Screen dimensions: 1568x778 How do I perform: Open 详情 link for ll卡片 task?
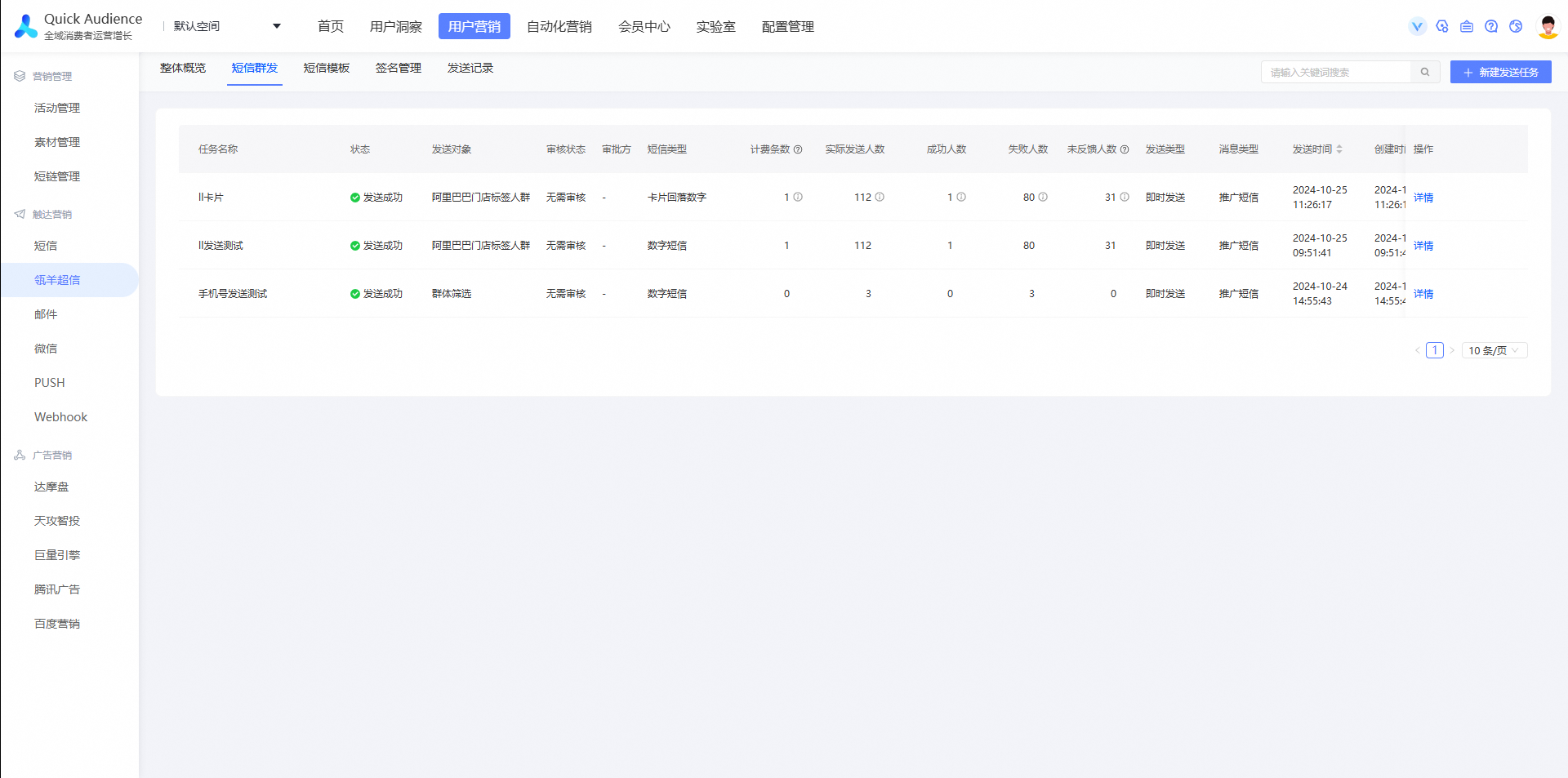[x=1423, y=198]
